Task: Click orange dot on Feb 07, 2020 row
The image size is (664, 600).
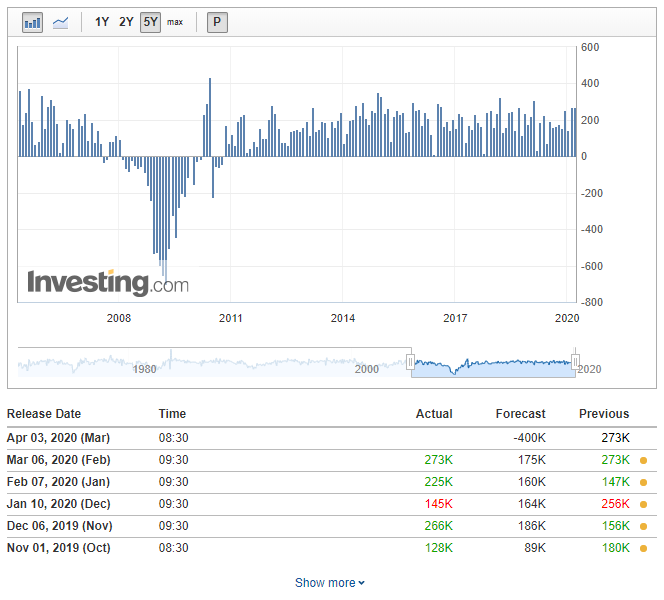Action: [643, 482]
